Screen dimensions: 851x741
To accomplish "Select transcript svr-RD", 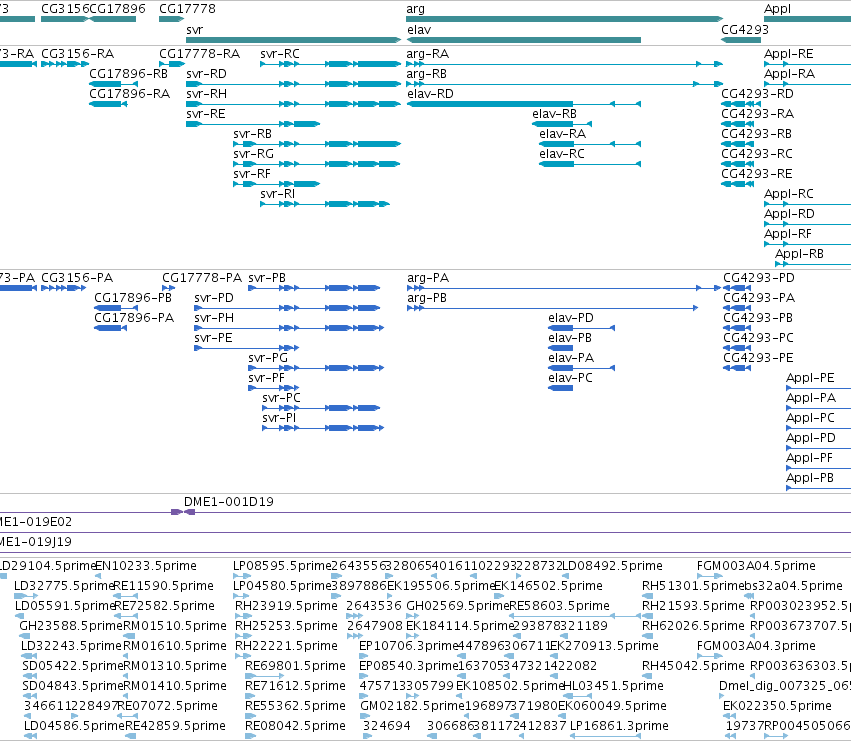I will tap(293, 84).
